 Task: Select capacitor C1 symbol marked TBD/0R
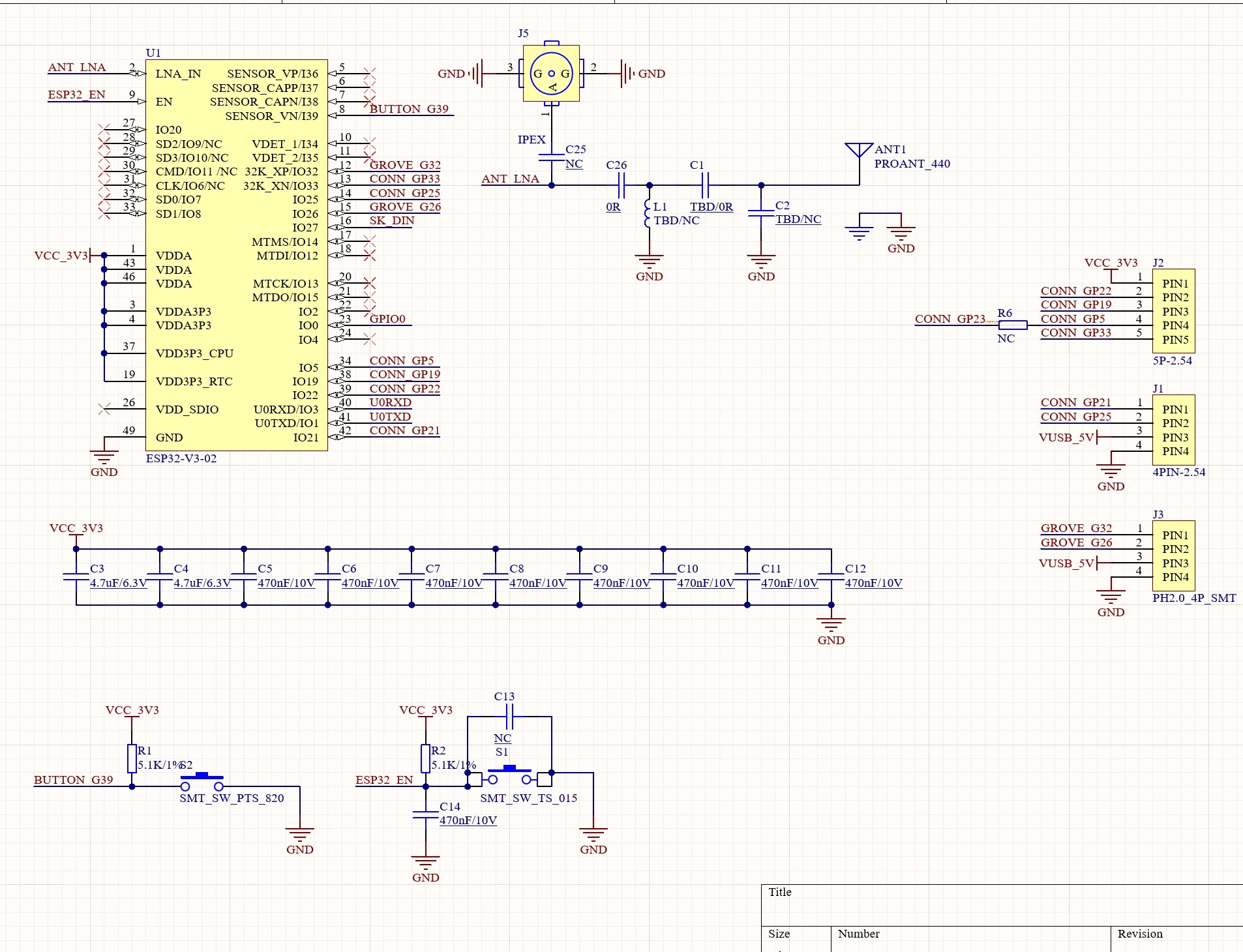point(705,185)
